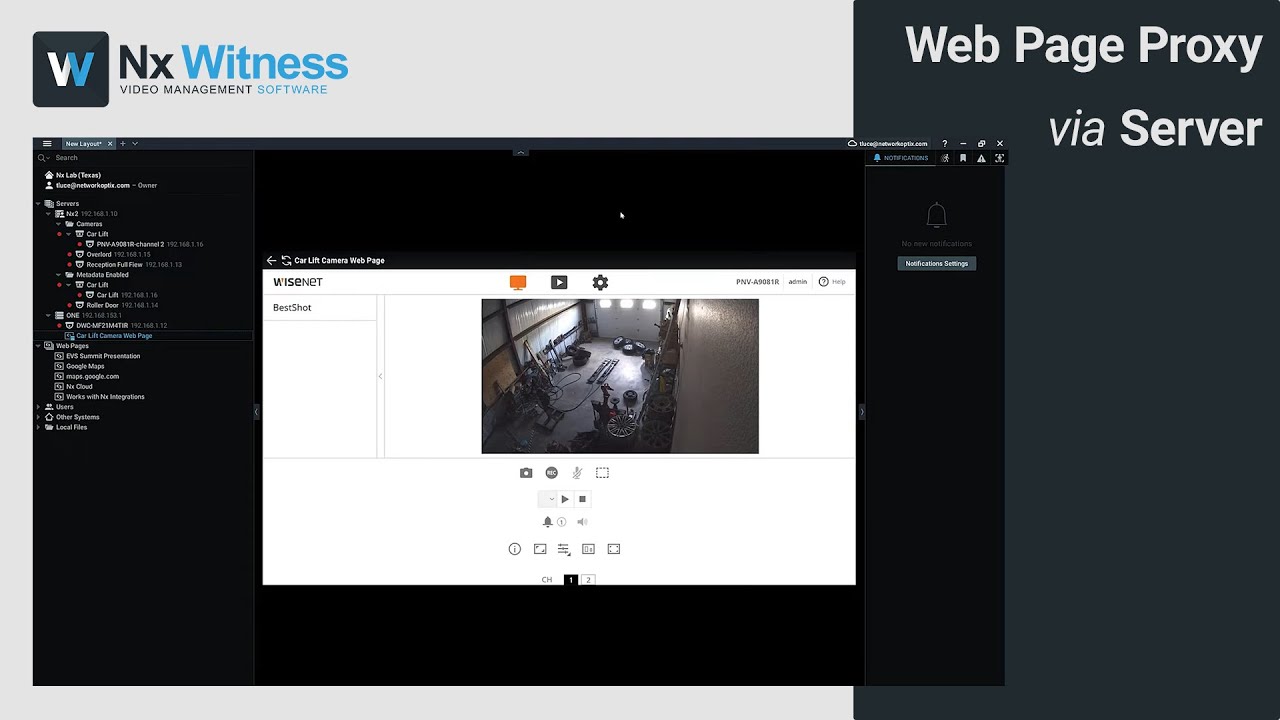Click the live camera video feed
Screen dimensions: 1280x720
[620, 376]
